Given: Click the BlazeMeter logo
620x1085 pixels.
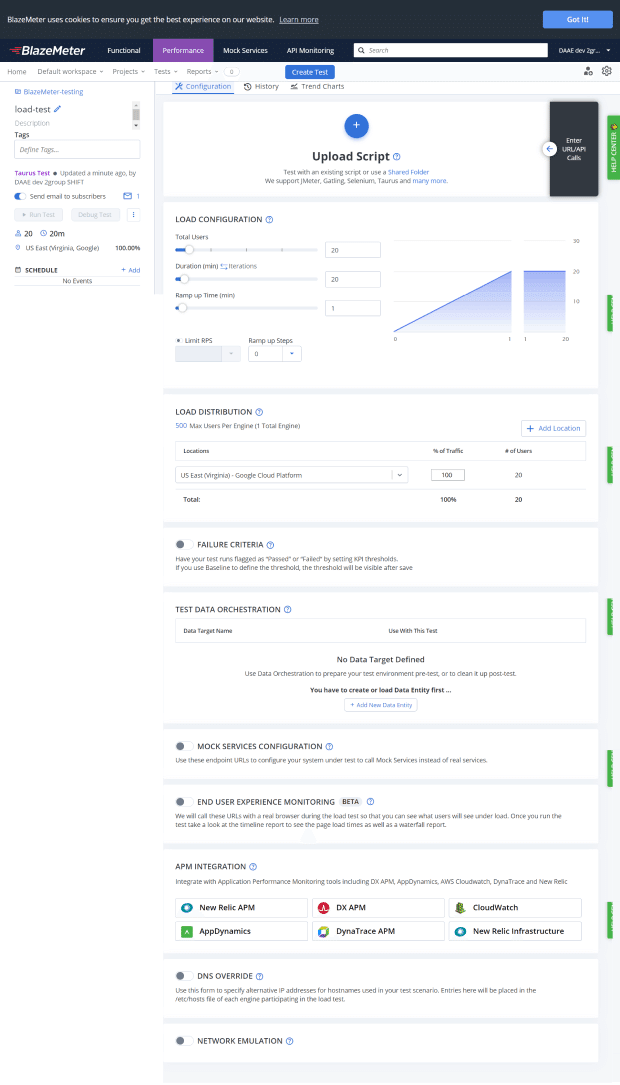Looking at the screenshot, I should pyautogui.click(x=47, y=51).
